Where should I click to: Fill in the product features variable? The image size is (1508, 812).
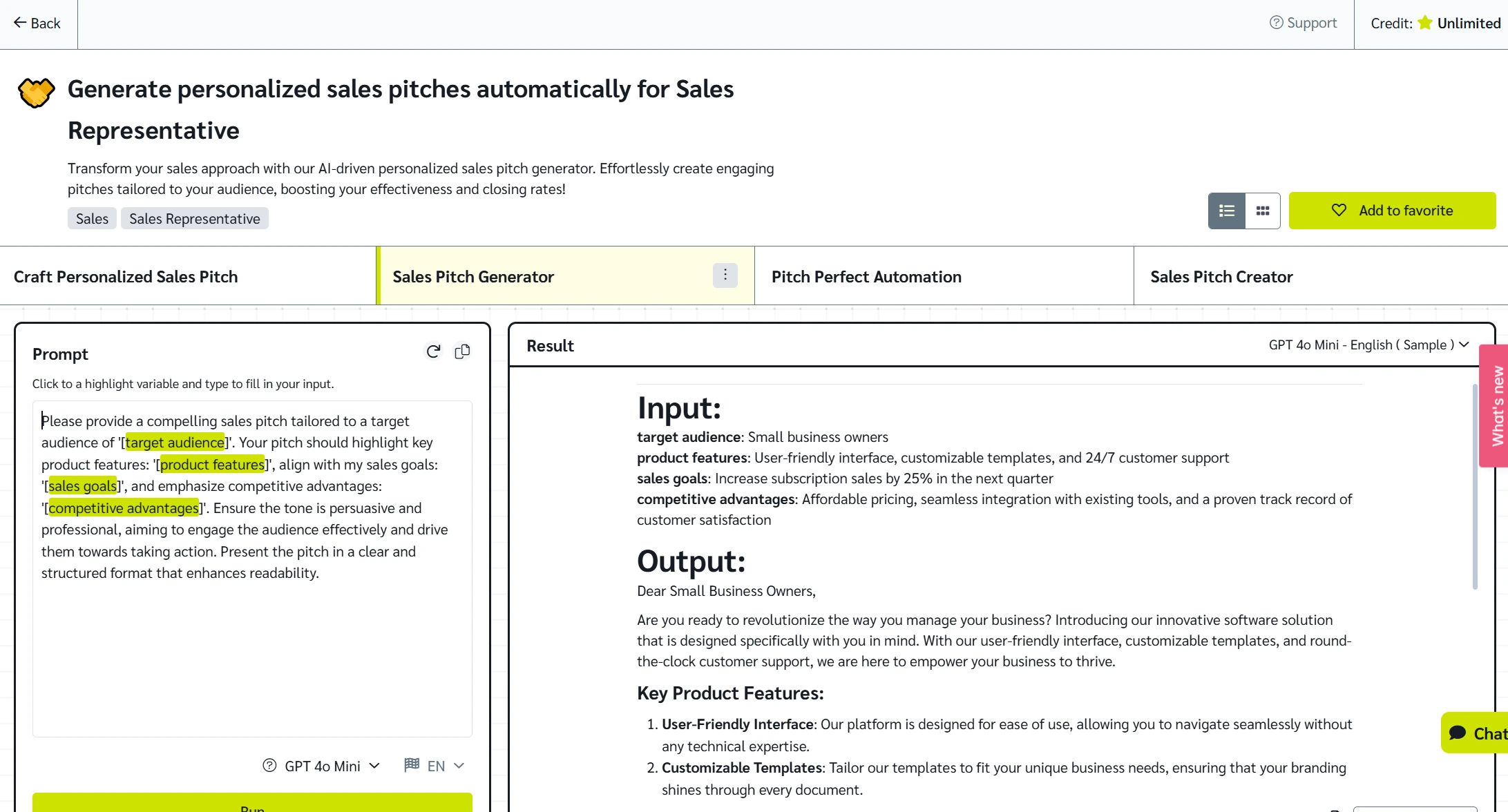(212, 465)
